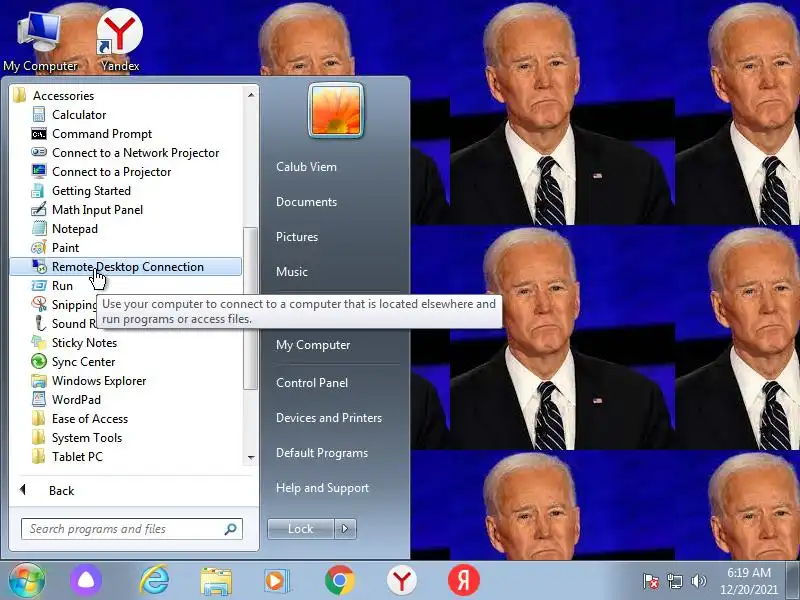Open Default Programs

click(321, 453)
